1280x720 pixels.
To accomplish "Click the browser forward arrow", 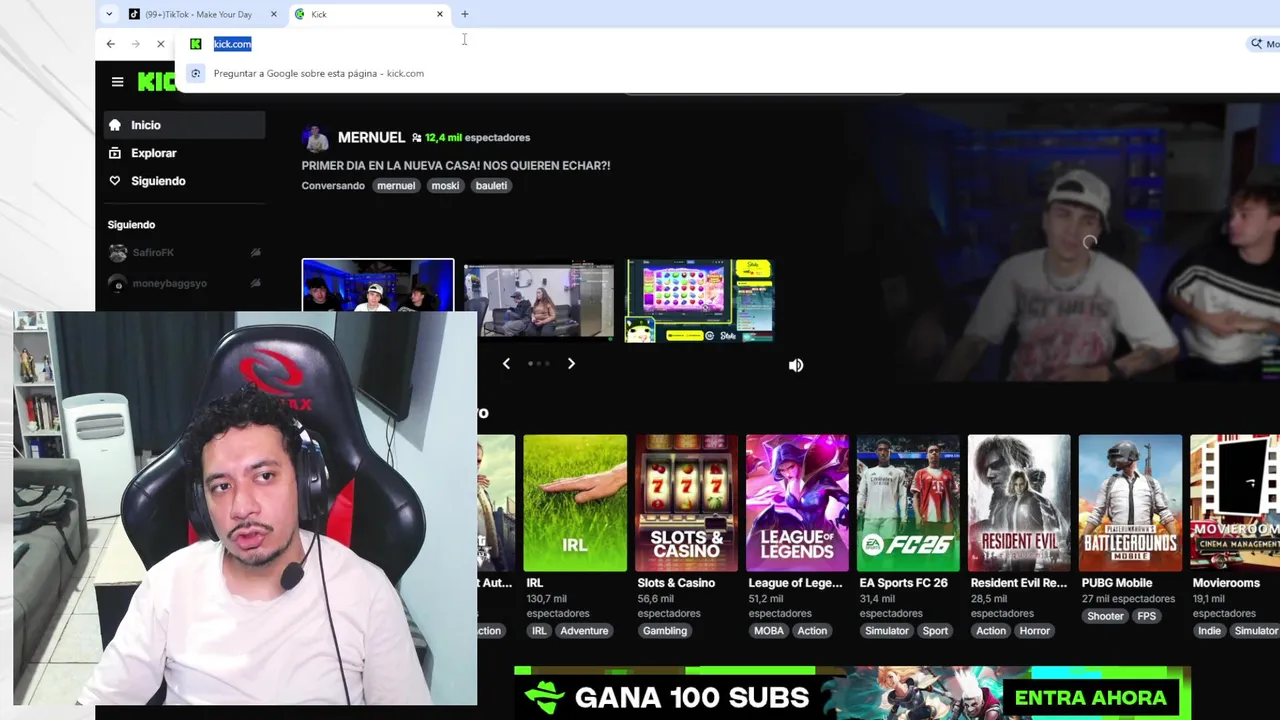I will point(136,44).
